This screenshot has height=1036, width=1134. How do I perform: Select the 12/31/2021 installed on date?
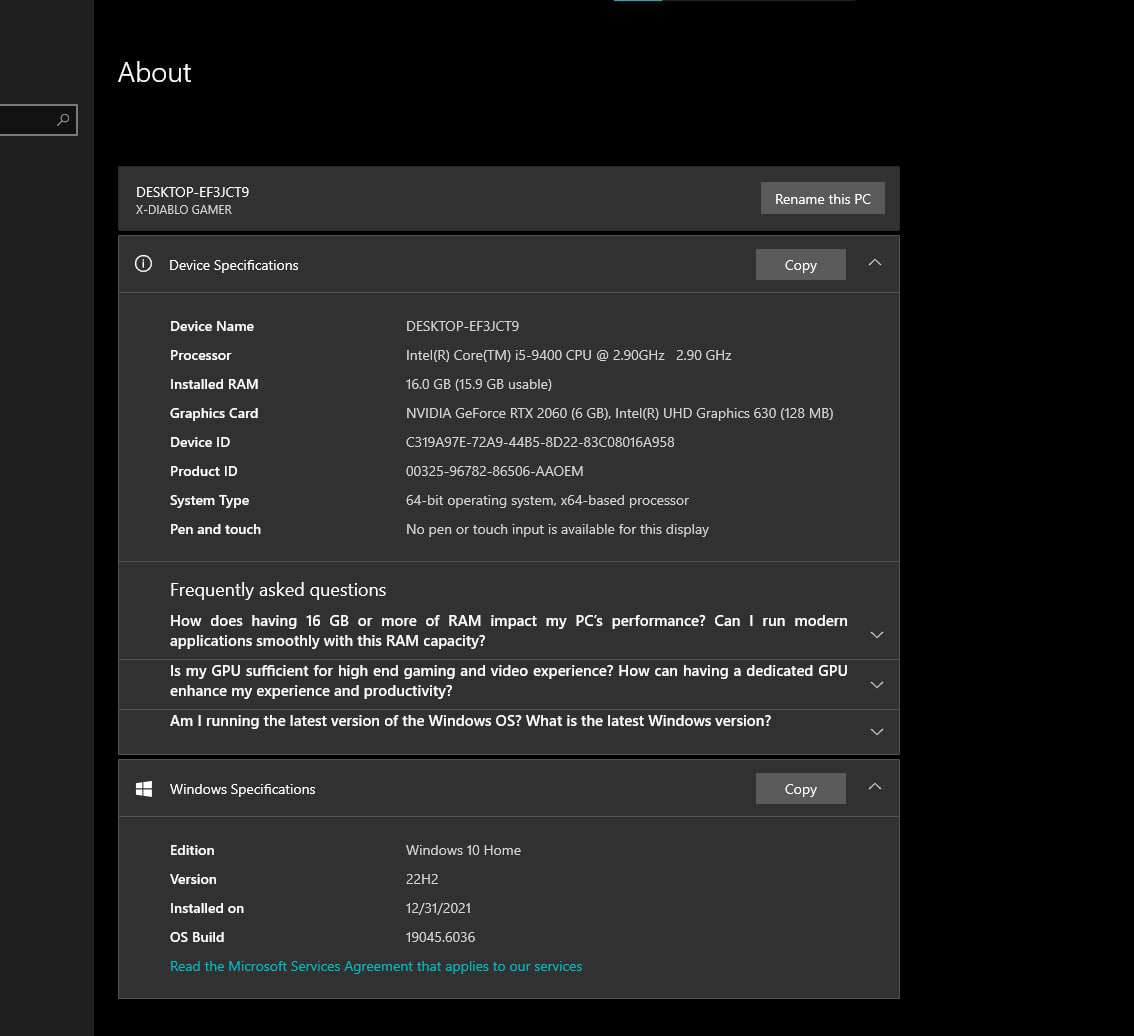pyautogui.click(x=438, y=908)
